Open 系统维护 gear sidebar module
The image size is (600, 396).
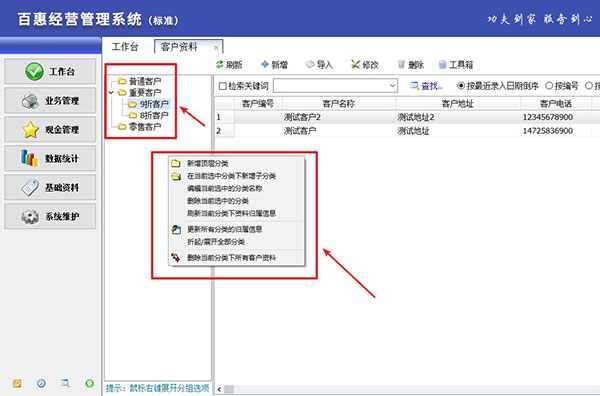coord(50,216)
